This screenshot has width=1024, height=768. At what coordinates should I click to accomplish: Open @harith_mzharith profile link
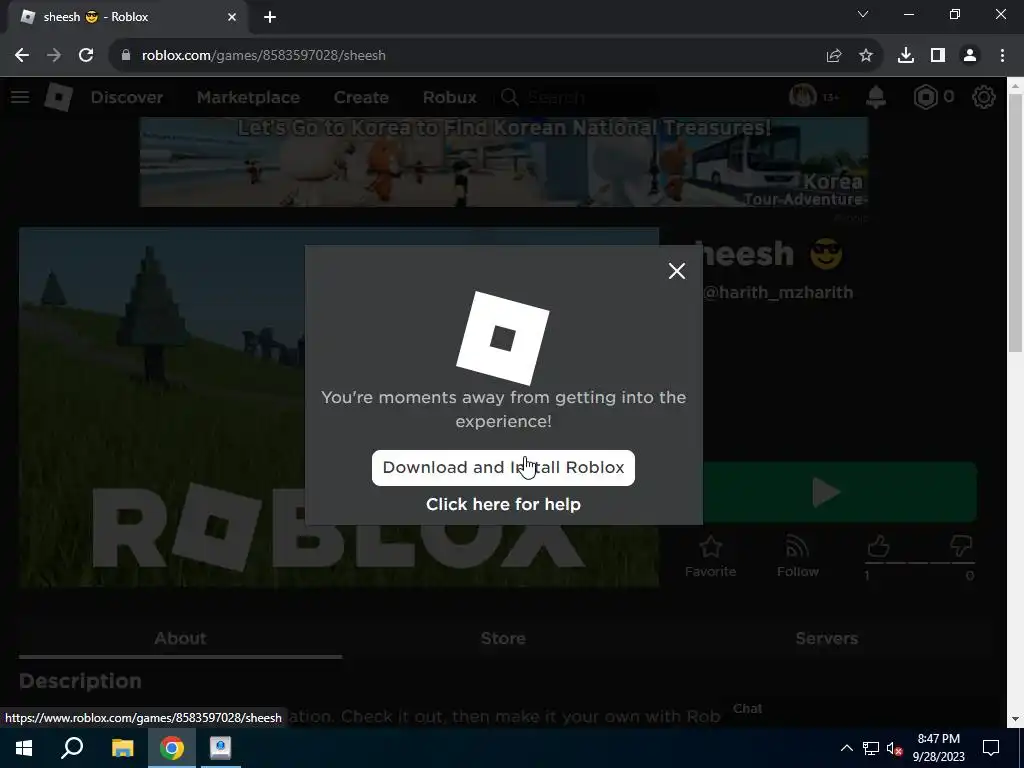pos(778,292)
